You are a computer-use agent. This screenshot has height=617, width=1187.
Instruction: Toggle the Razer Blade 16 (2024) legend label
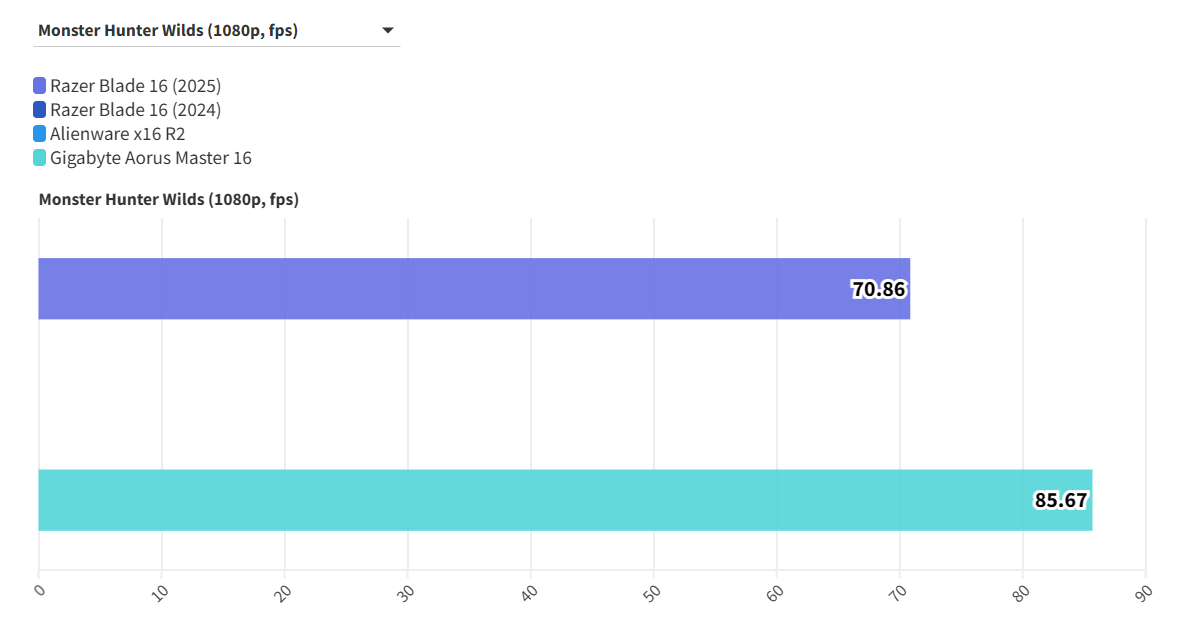[x=135, y=110]
